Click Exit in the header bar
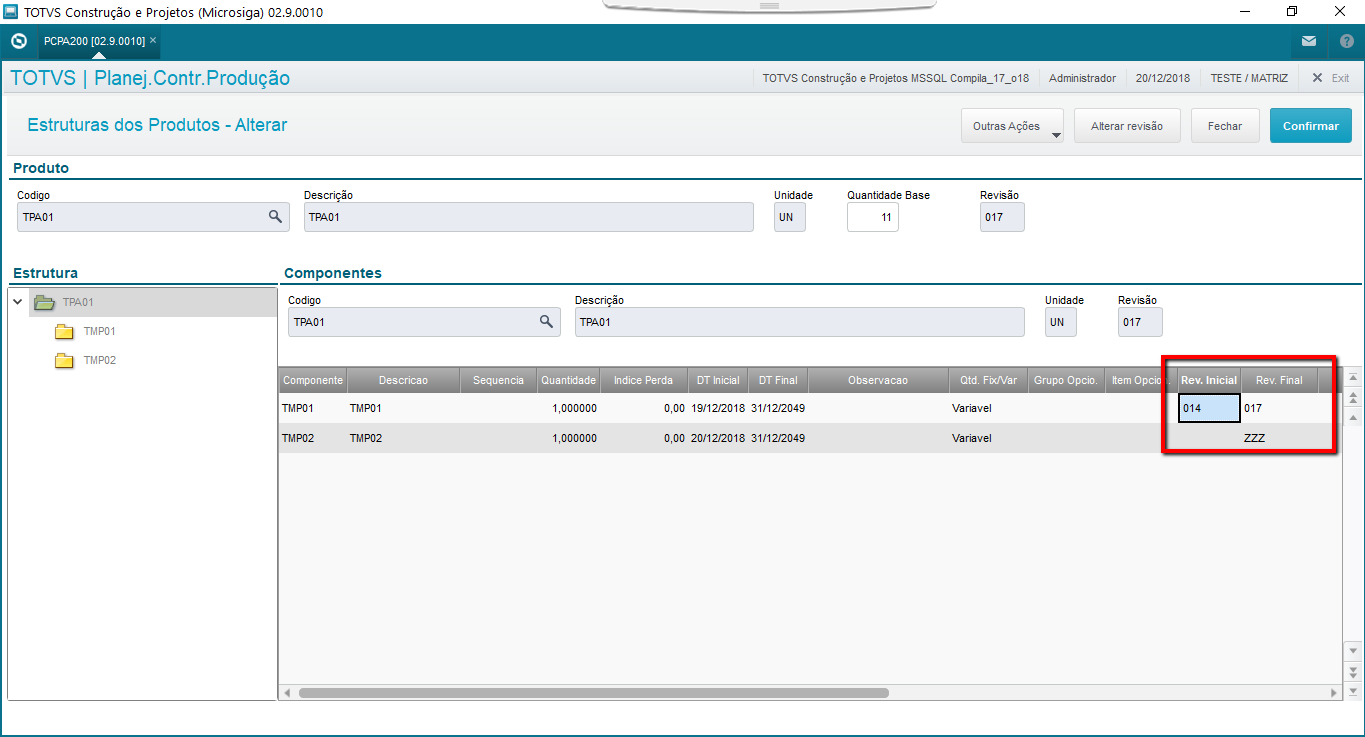Screen dimensions: 1365x737 [x=1331, y=78]
